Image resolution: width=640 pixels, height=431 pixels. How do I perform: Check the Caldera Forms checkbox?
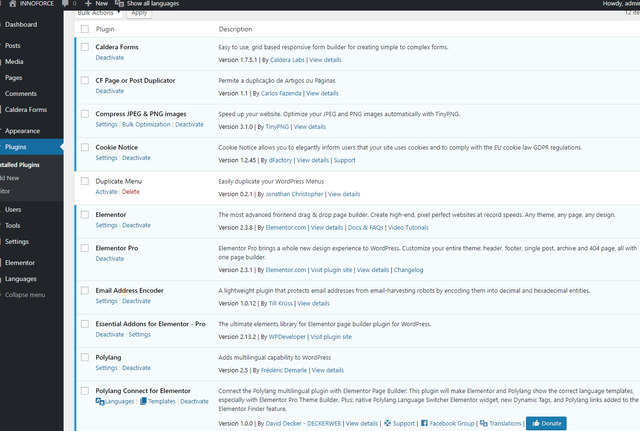tap(84, 47)
